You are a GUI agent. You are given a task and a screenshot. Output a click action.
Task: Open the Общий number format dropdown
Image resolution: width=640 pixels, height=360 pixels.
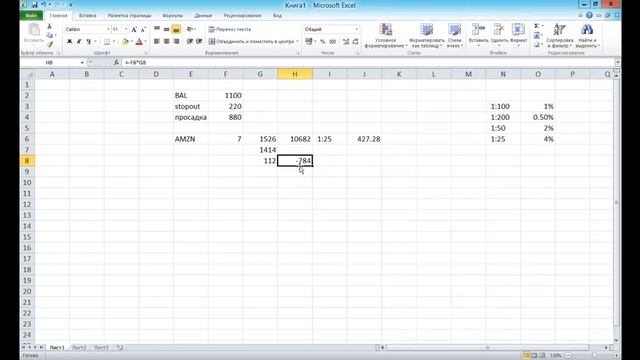(356, 29)
